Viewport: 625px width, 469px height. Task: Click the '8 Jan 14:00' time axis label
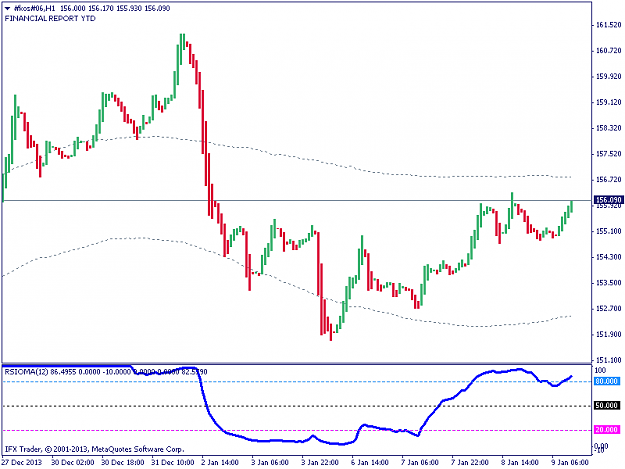[520, 463]
